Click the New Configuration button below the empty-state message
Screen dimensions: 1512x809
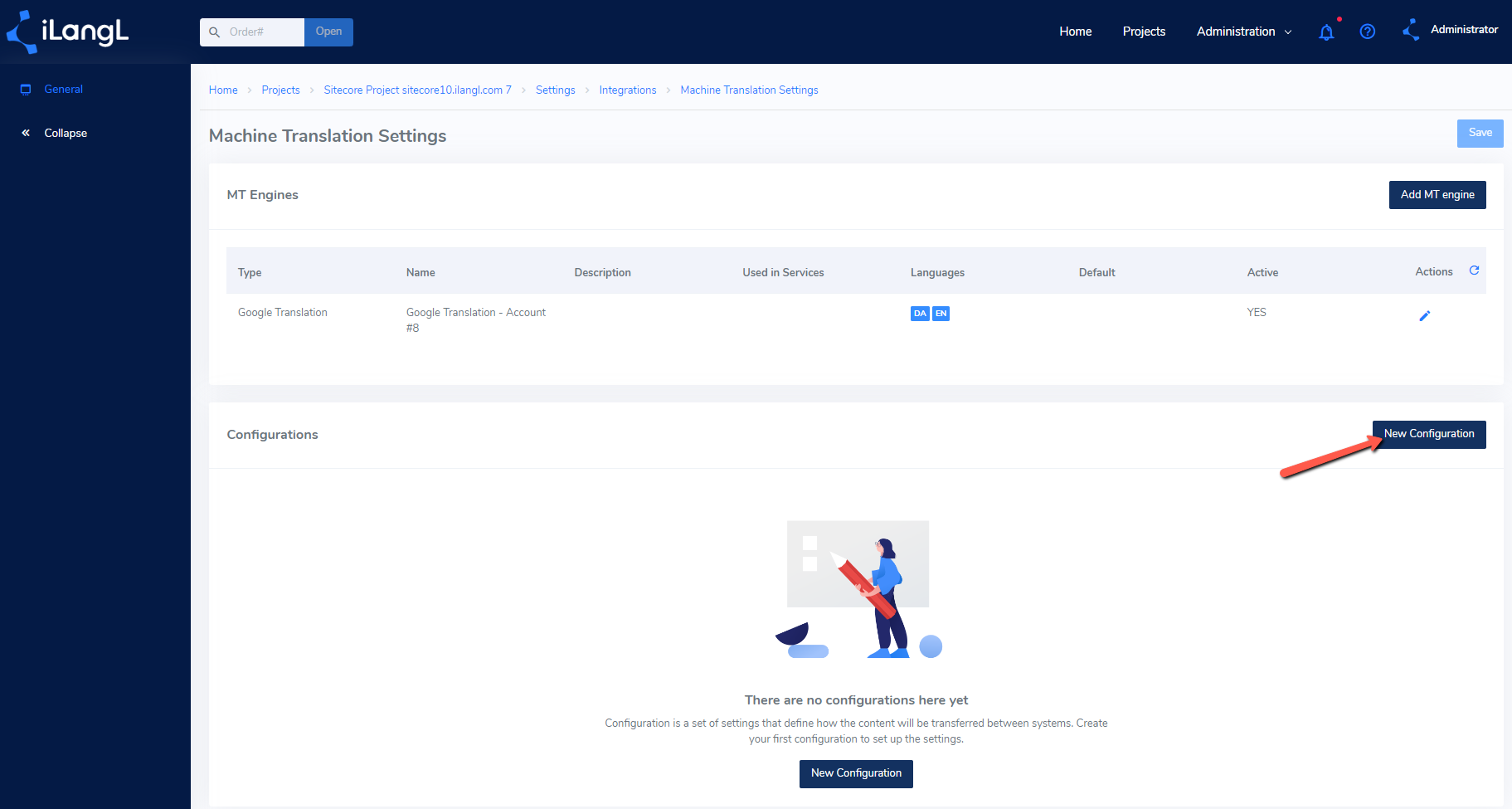856,773
